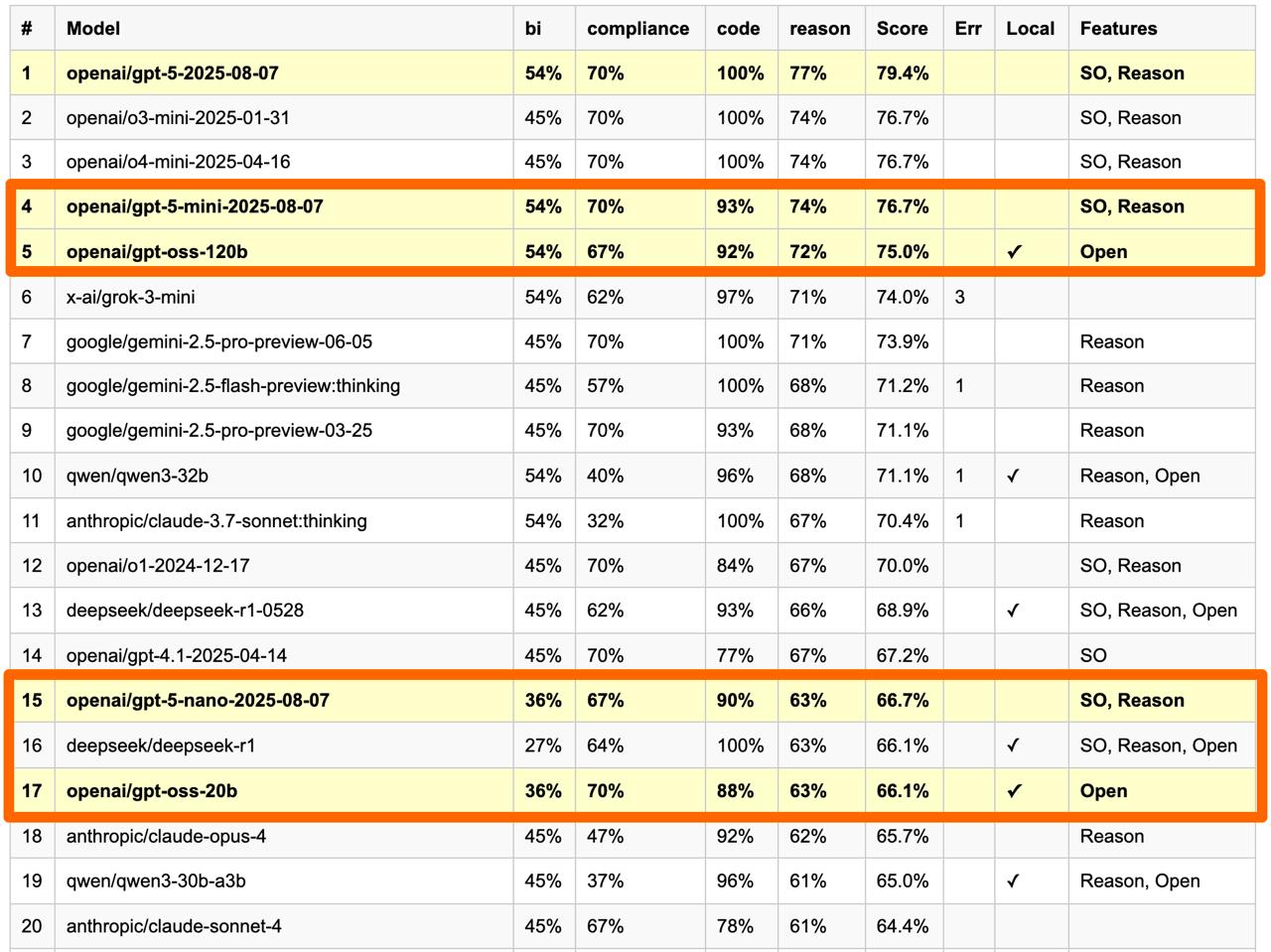Click the 65.7% score of claude-opus-4
1271x952 pixels.
coord(903,837)
